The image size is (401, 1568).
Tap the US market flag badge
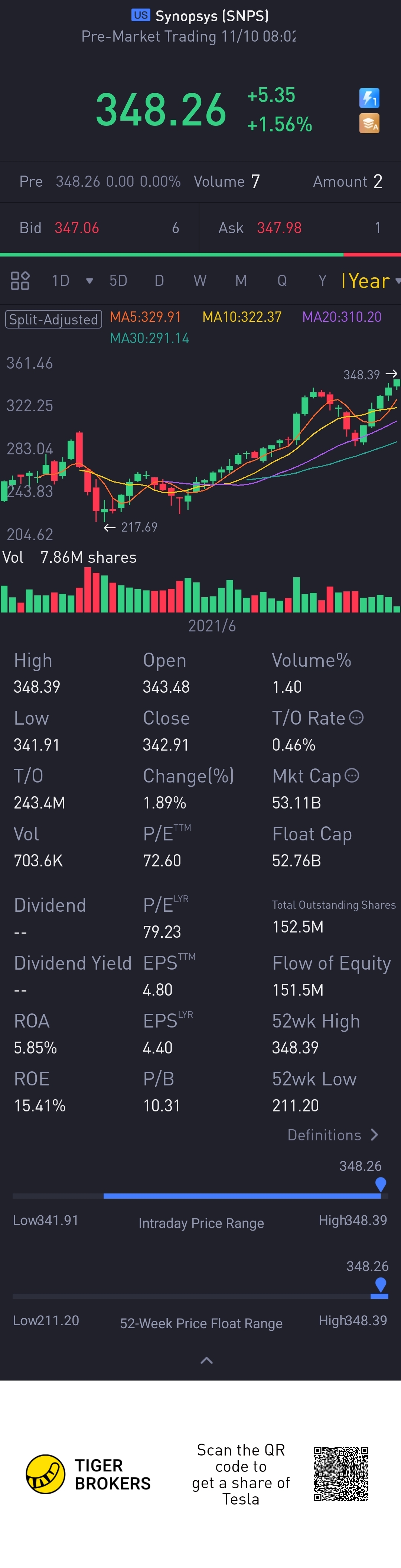[x=141, y=15]
